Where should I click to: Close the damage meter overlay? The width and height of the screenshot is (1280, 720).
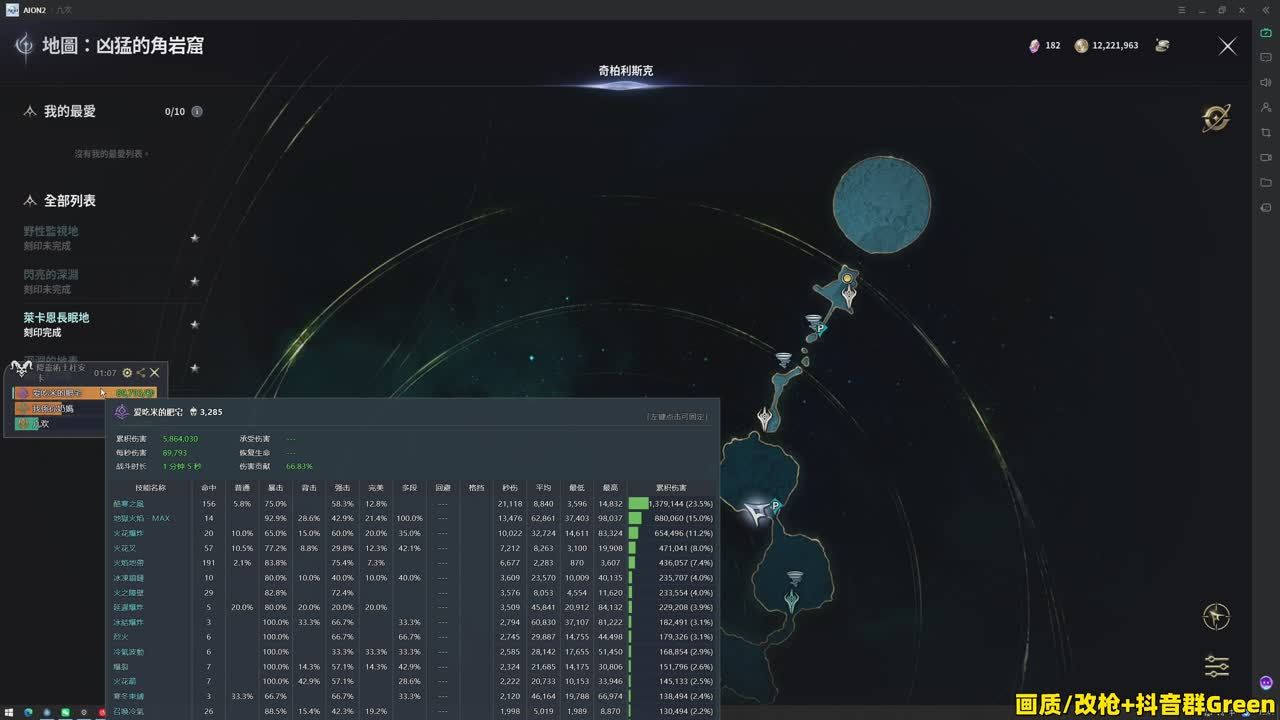click(x=155, y=373)
